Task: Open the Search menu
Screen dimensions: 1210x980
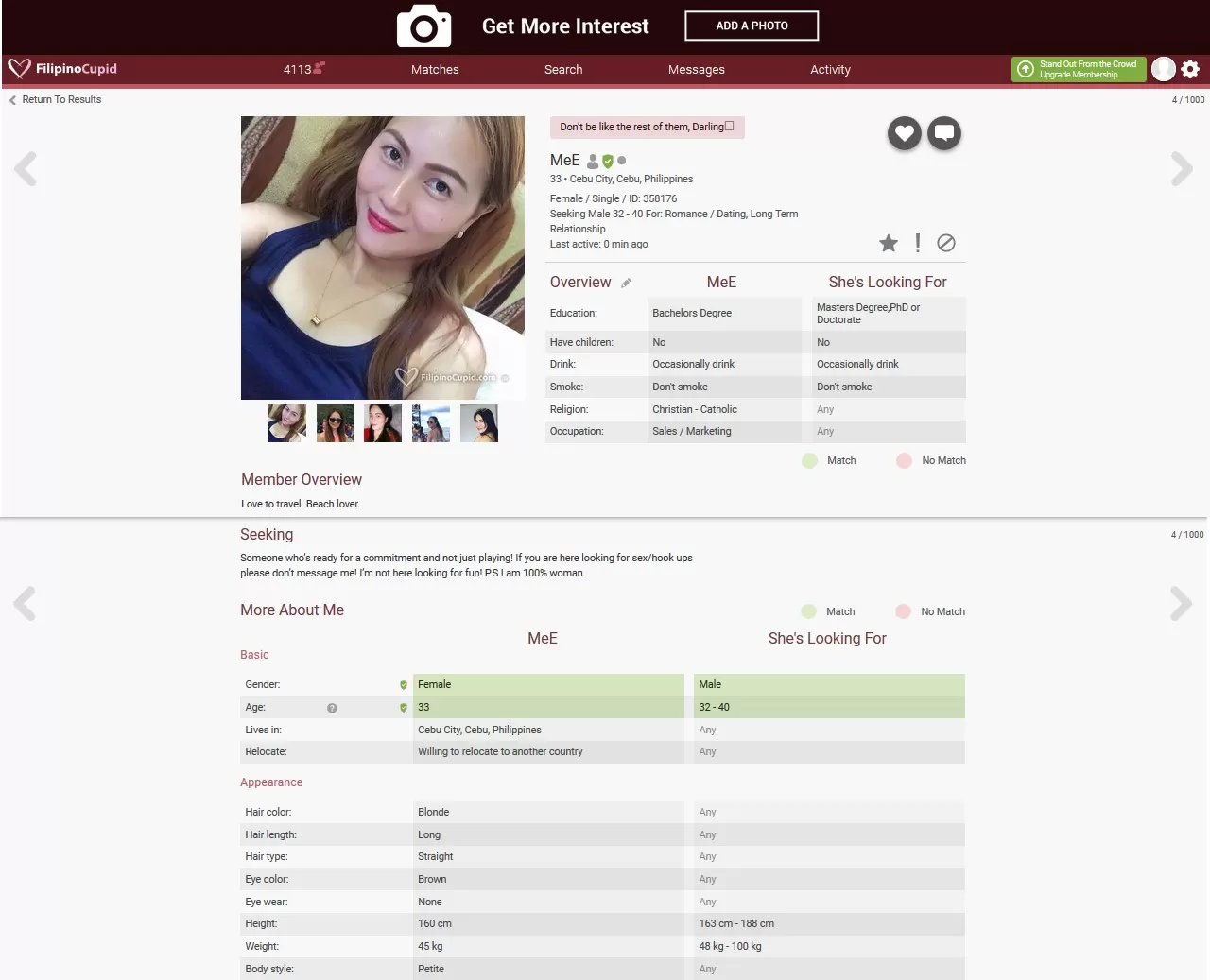Action: pyautogui.click(x=562, y=70)
